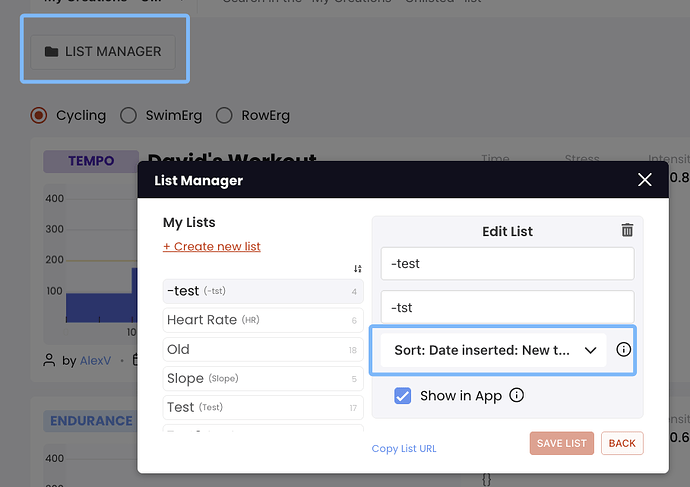
Task: Toggle the Show in App checkbox
Action: pyautogui.click(x=403, y=396)
